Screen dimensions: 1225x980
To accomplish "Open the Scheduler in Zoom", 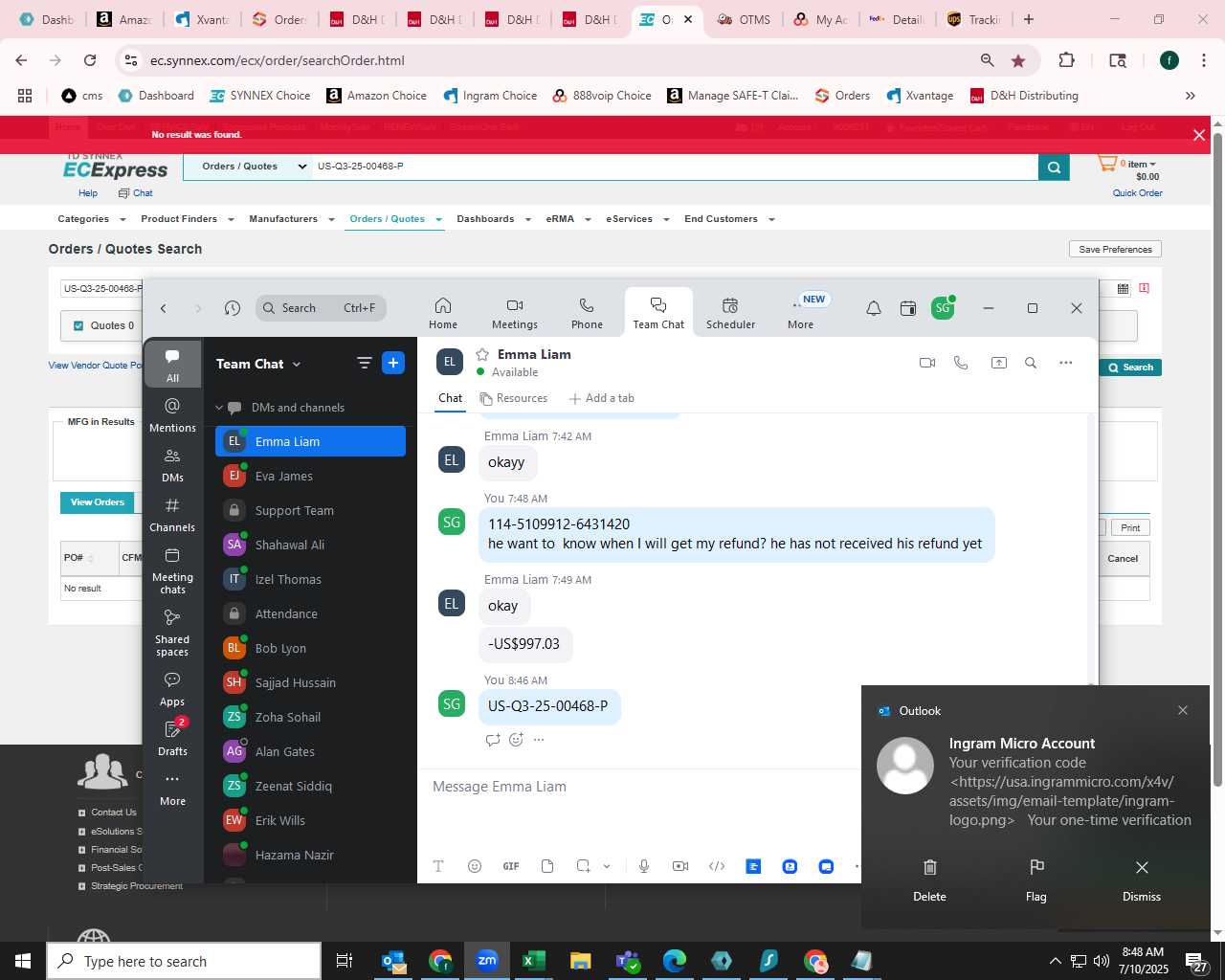I will click(730, 313).
